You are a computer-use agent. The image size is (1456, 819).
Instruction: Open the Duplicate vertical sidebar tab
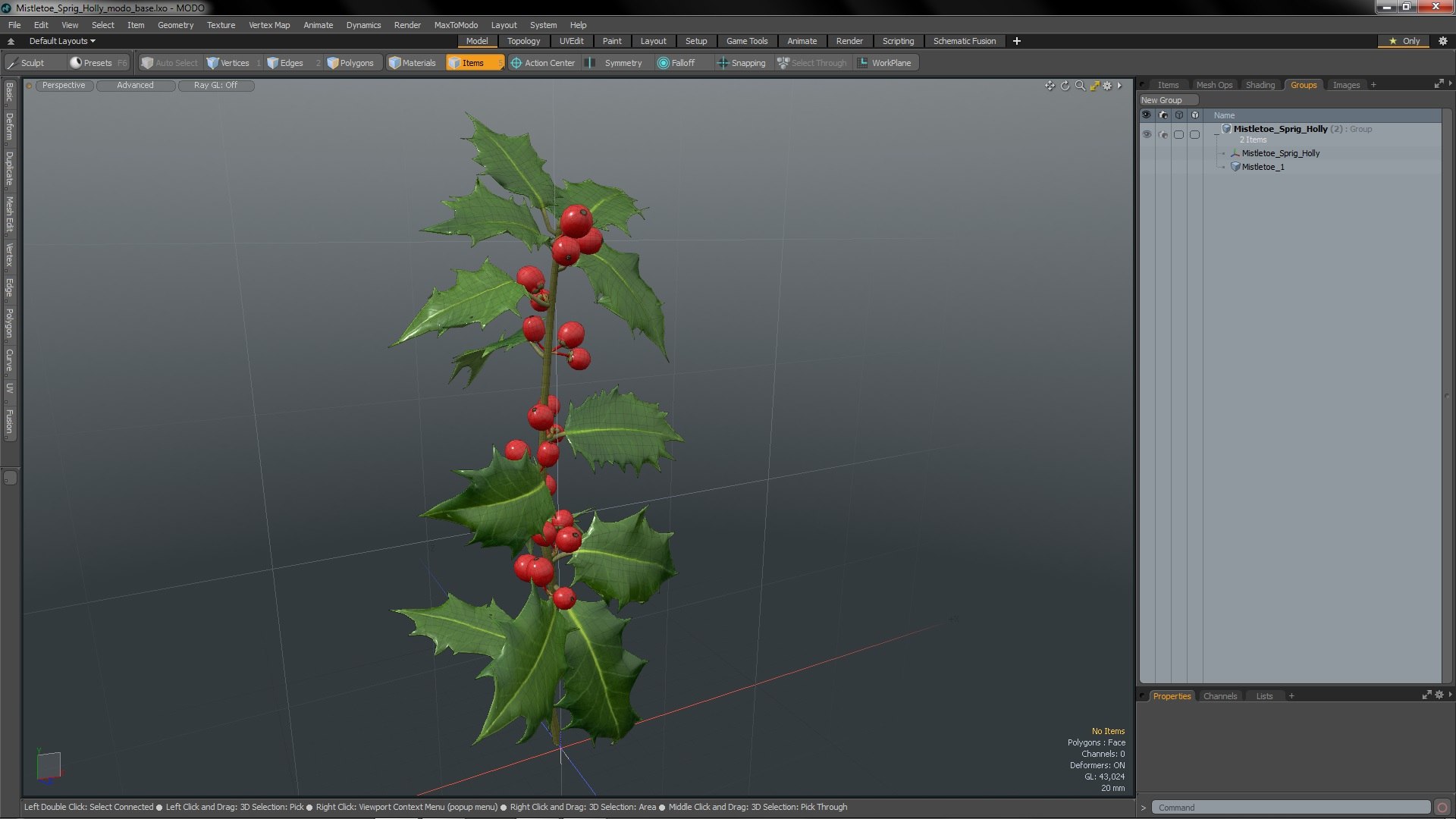(x=9, y=168)
